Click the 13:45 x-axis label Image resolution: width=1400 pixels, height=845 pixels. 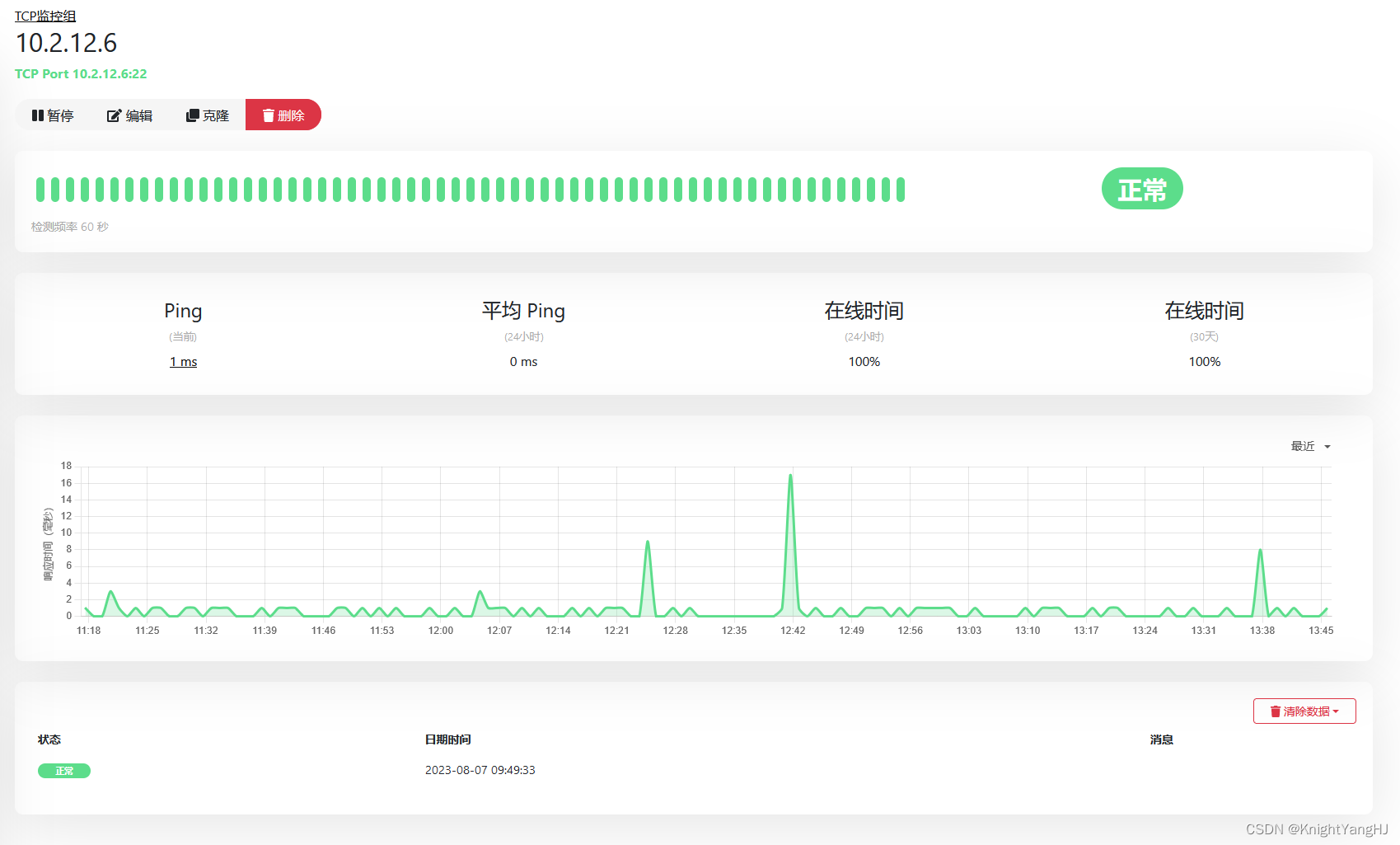pos(1321,631)
